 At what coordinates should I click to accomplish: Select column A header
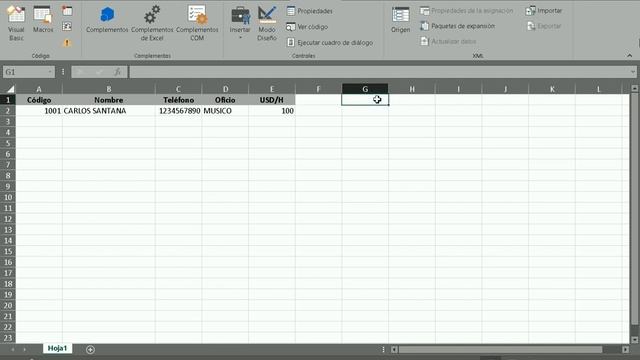point(39,89)
